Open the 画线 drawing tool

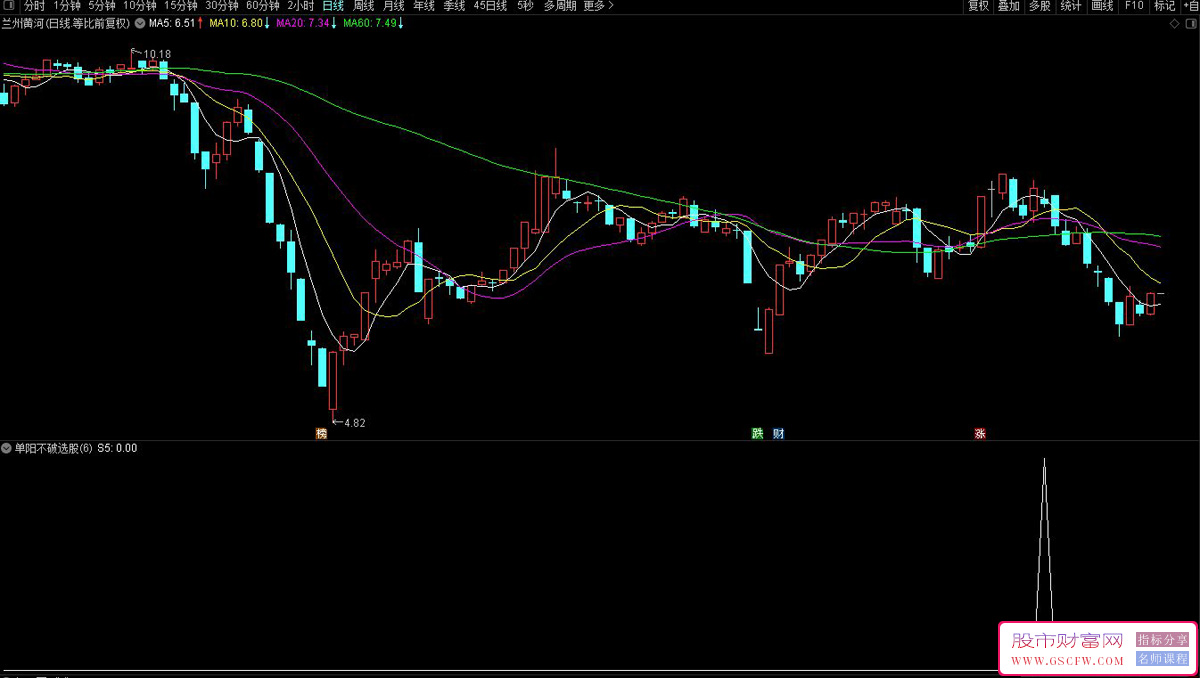point(1102,6)
